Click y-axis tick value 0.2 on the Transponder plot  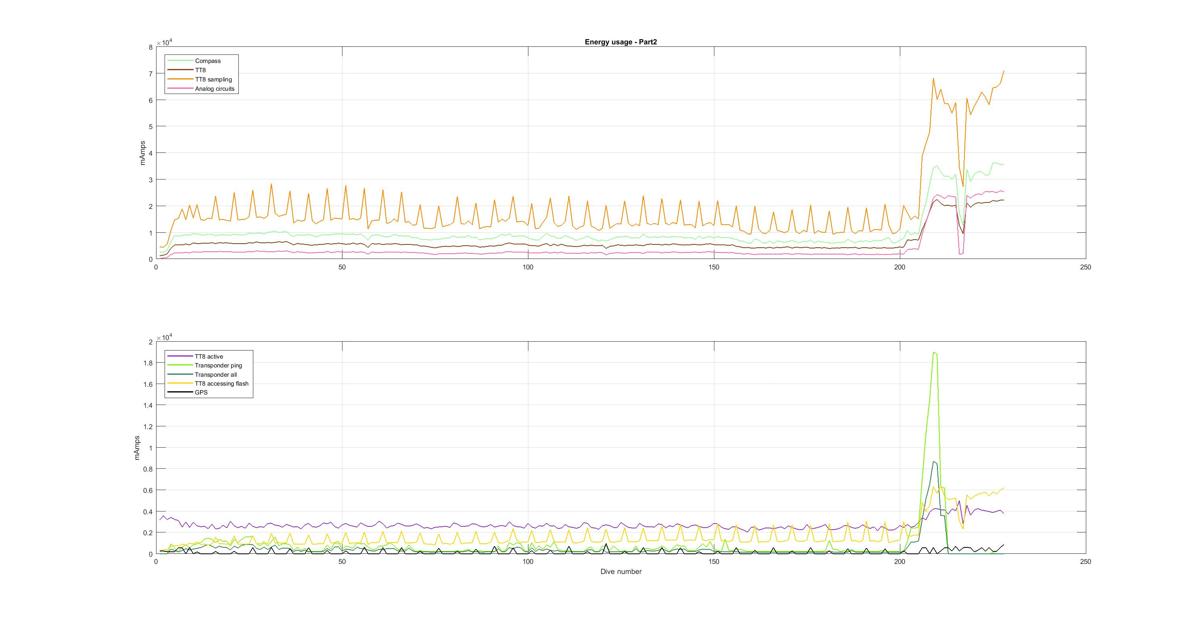tap(148, 533)
